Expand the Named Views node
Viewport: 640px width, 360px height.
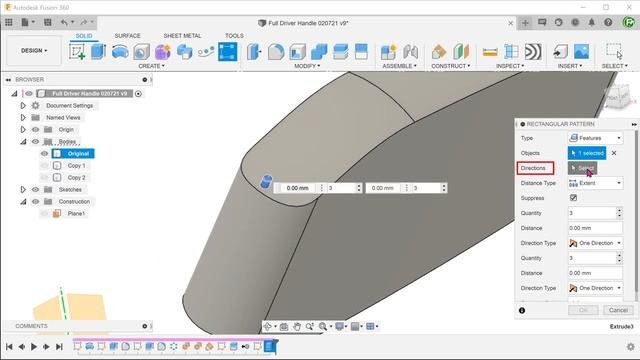23,118
